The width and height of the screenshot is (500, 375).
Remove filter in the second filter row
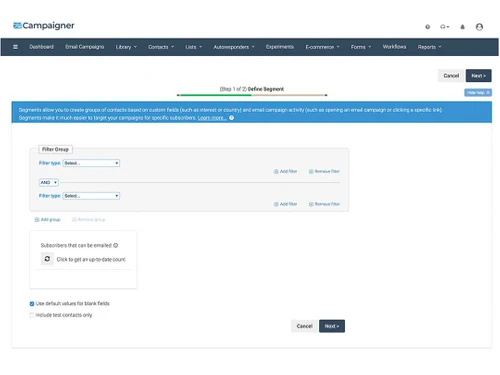(324, 204)
